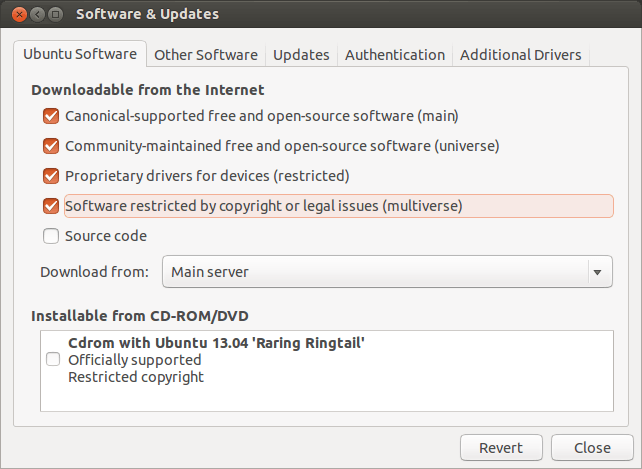Click the Close button at the bottom
This screenshot has width=642, height=469.
pyautogui.click(x=593, y=447)
